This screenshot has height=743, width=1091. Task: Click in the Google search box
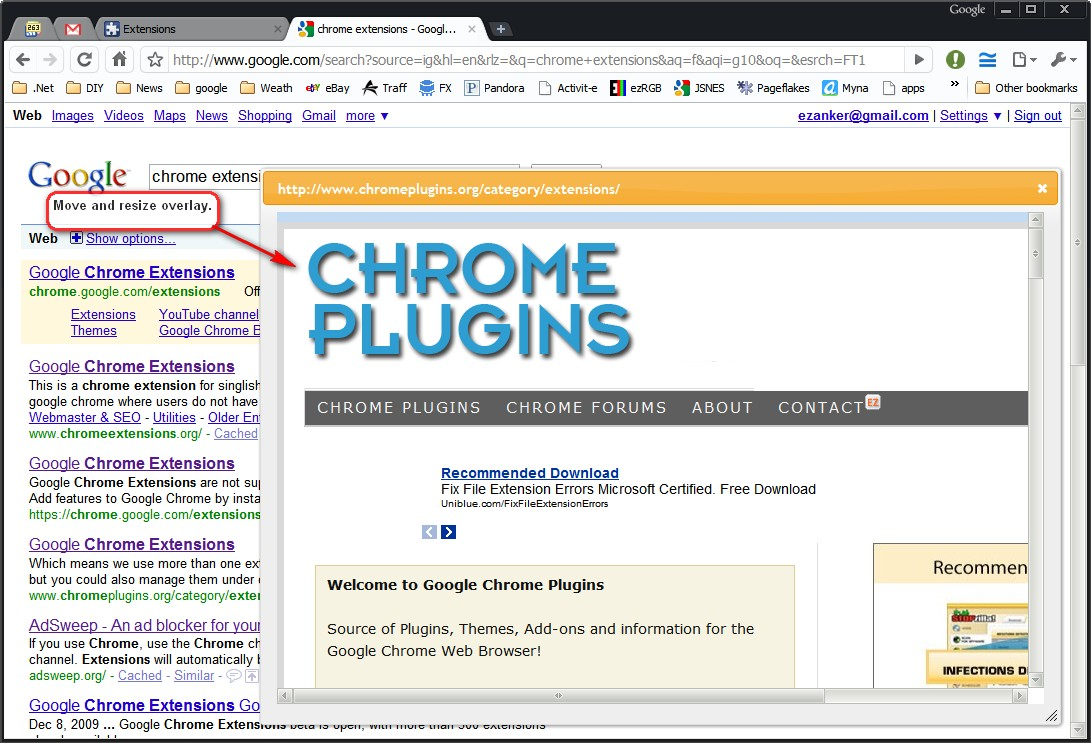coord(205,177)
